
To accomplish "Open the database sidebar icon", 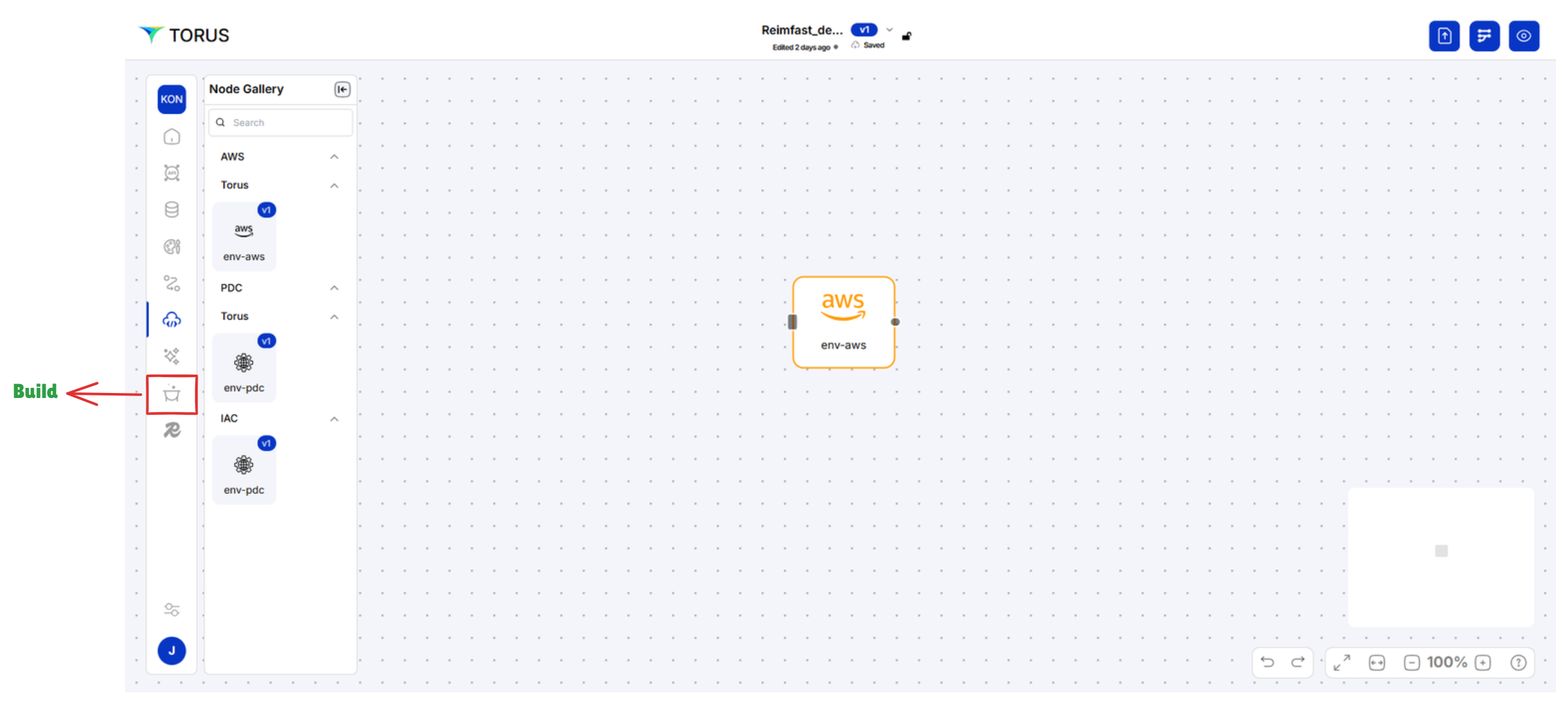I will (172, 209).
